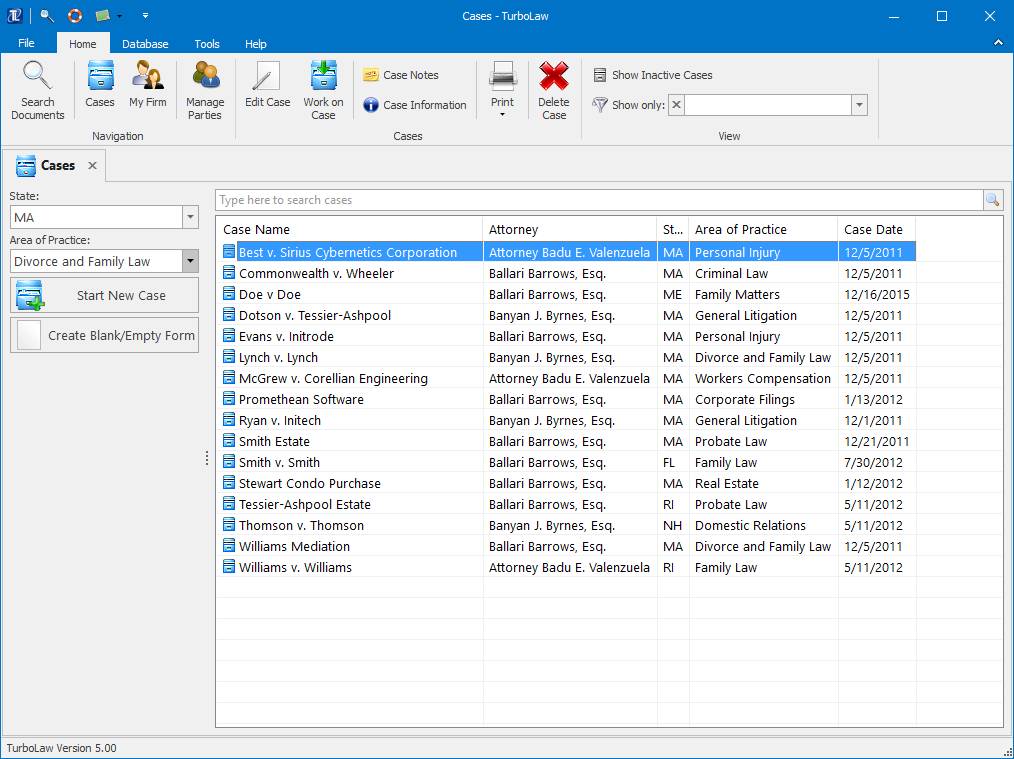Open Manage Parties

click(205, 90)
